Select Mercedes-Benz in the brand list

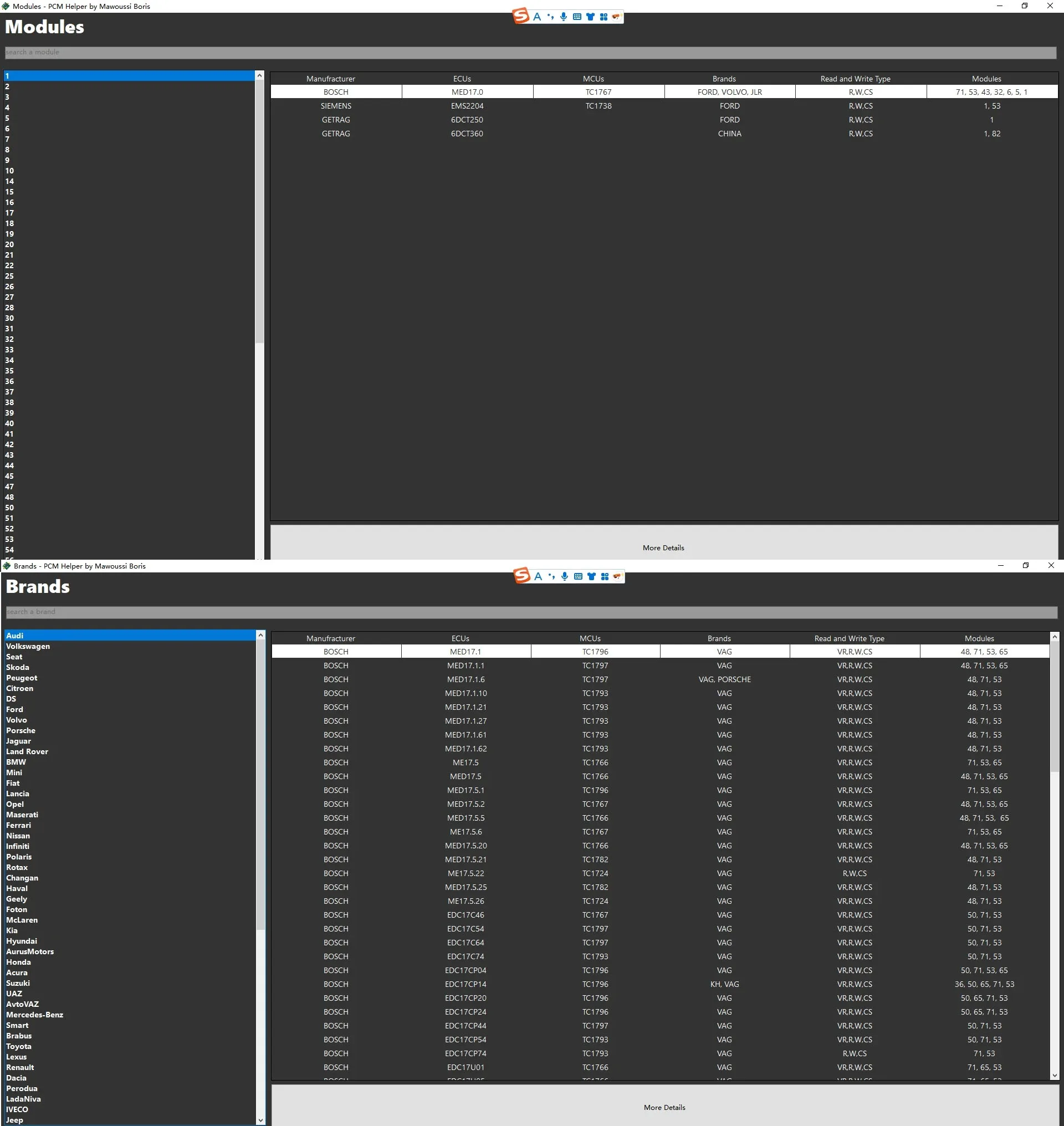click(34, 1015)
